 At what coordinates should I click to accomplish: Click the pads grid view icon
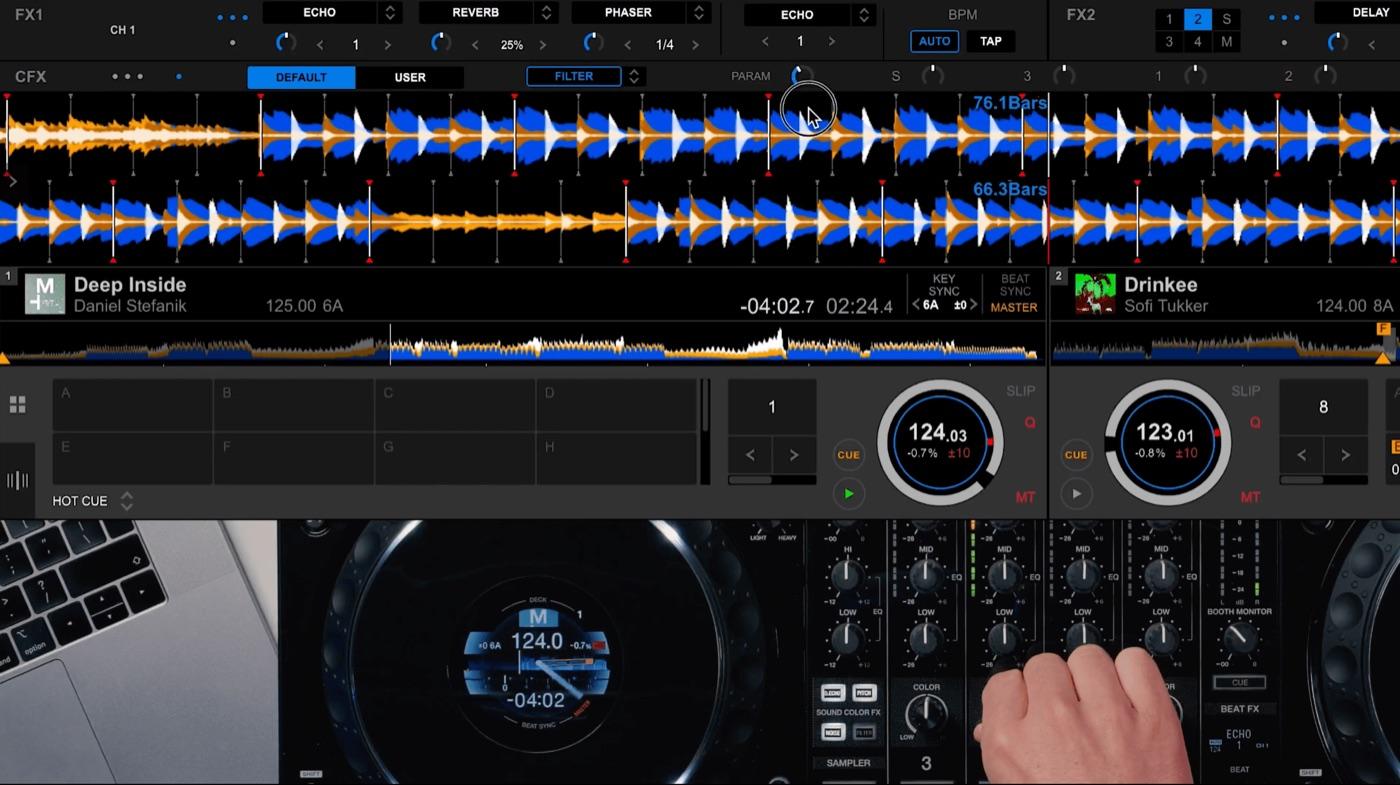17,405
